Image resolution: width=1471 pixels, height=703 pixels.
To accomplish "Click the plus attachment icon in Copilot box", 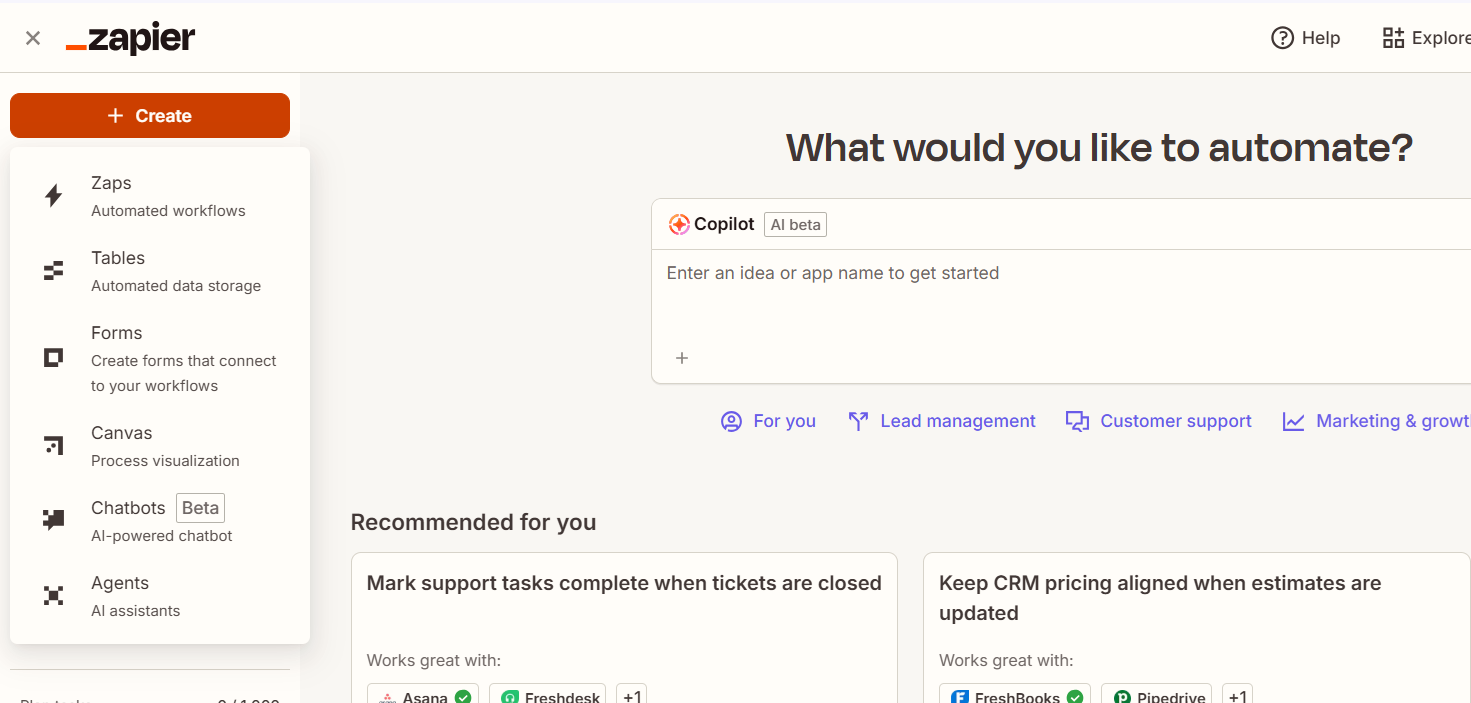I will (x=682, y=358).
